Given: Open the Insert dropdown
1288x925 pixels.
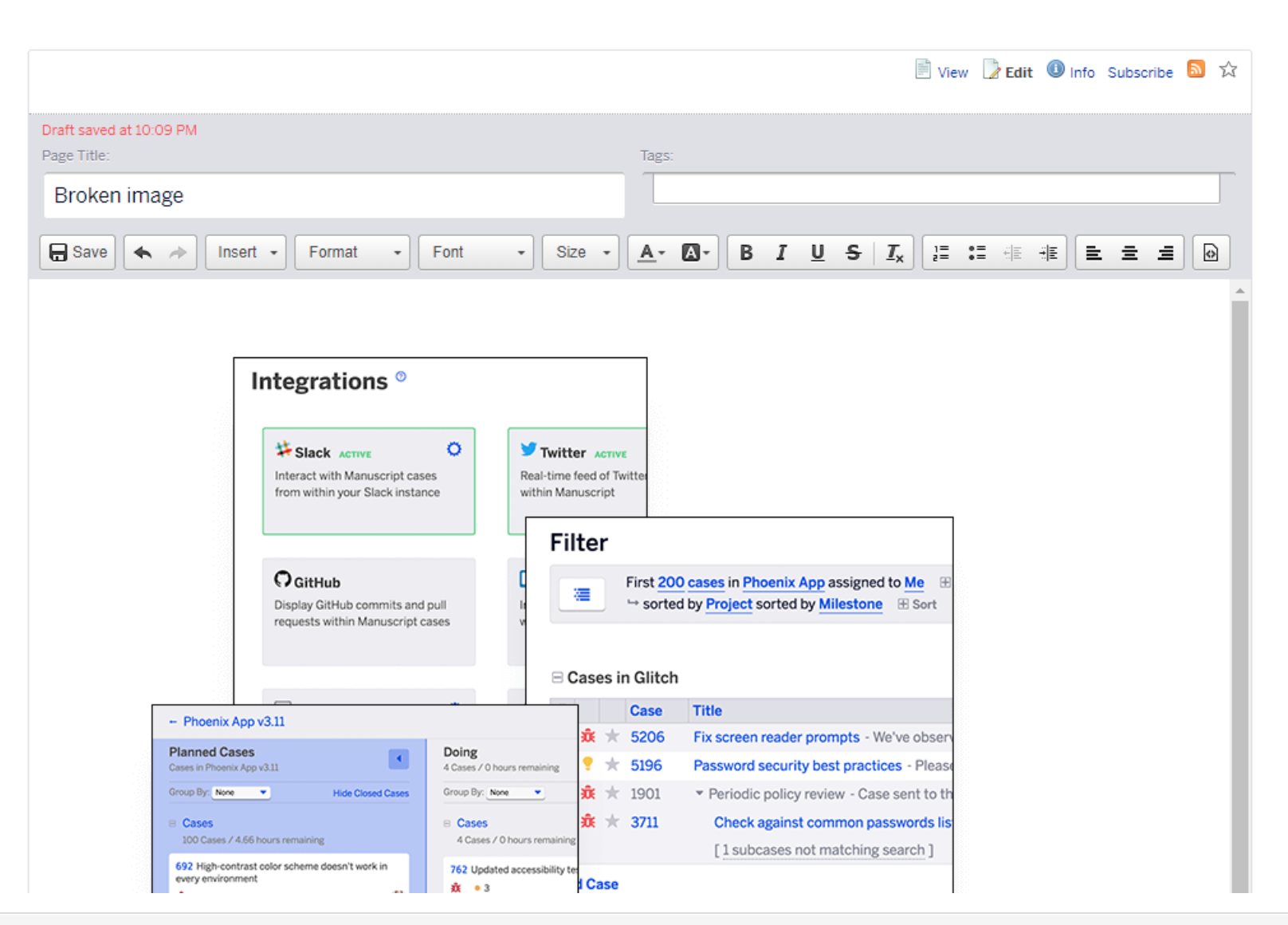Looking at the screenshot, I should click(245, 253).
